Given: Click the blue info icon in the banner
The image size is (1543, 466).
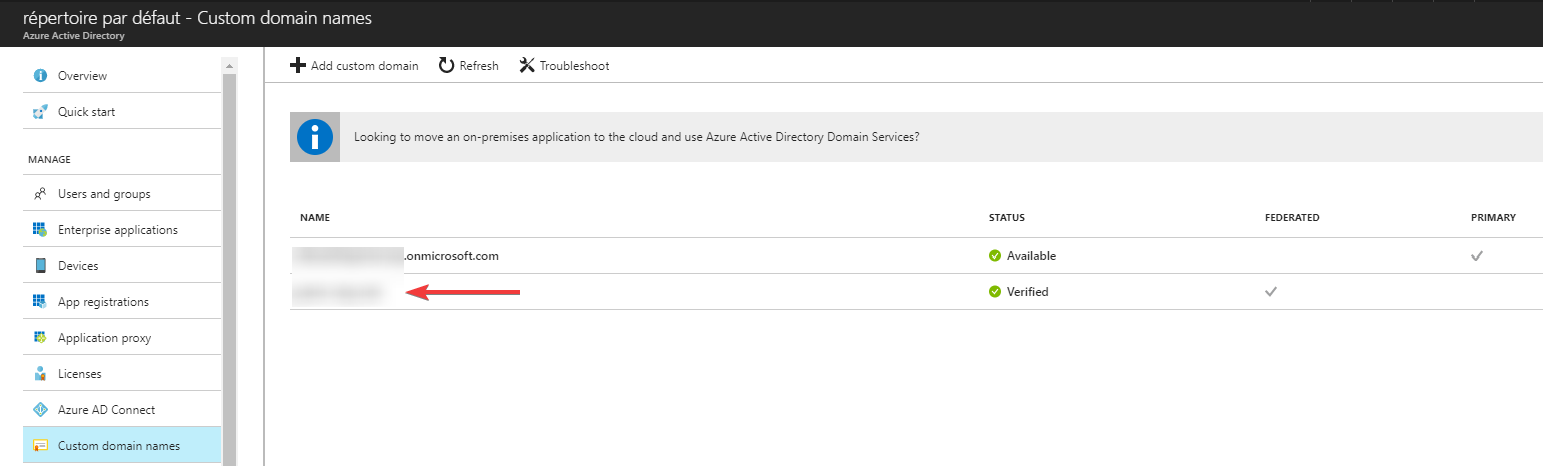Looking at the screenshot, I should (316, 137).
